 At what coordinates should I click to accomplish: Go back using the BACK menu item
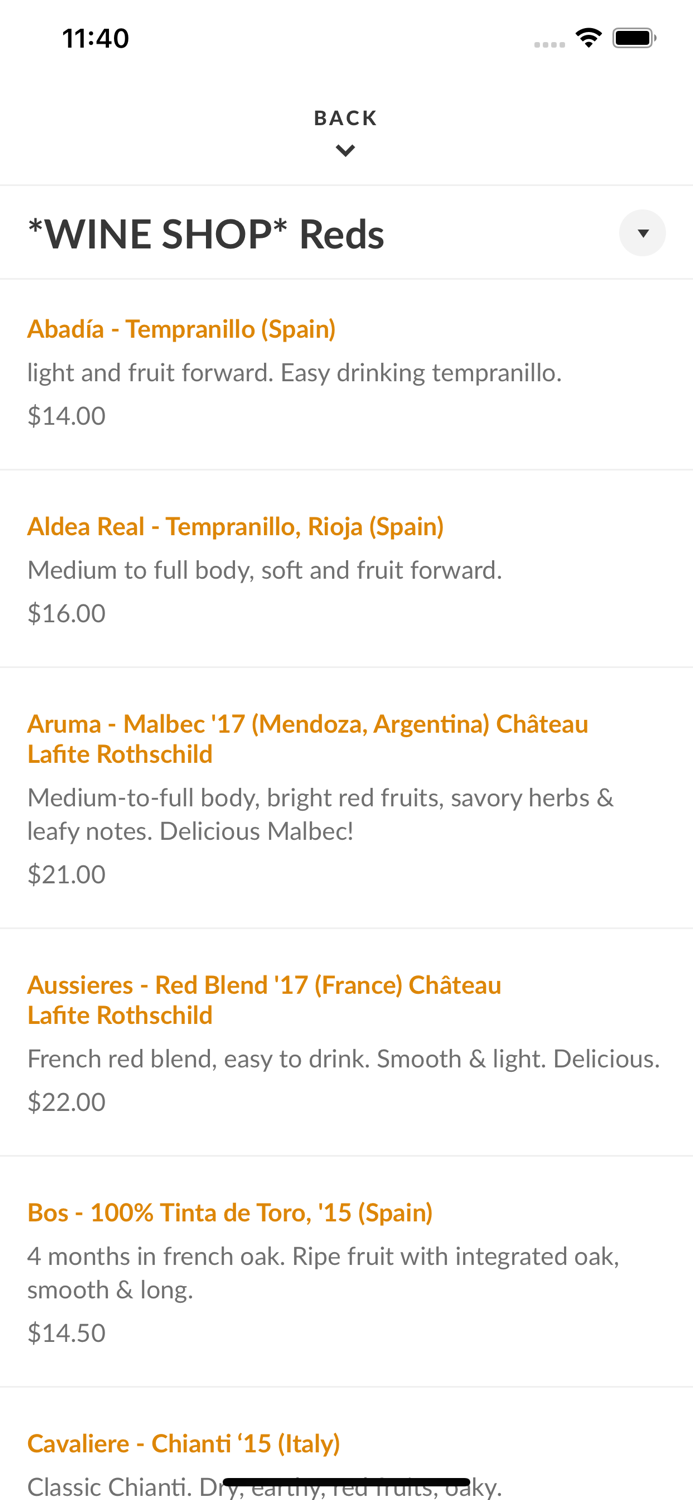click(x=346, y=117)
